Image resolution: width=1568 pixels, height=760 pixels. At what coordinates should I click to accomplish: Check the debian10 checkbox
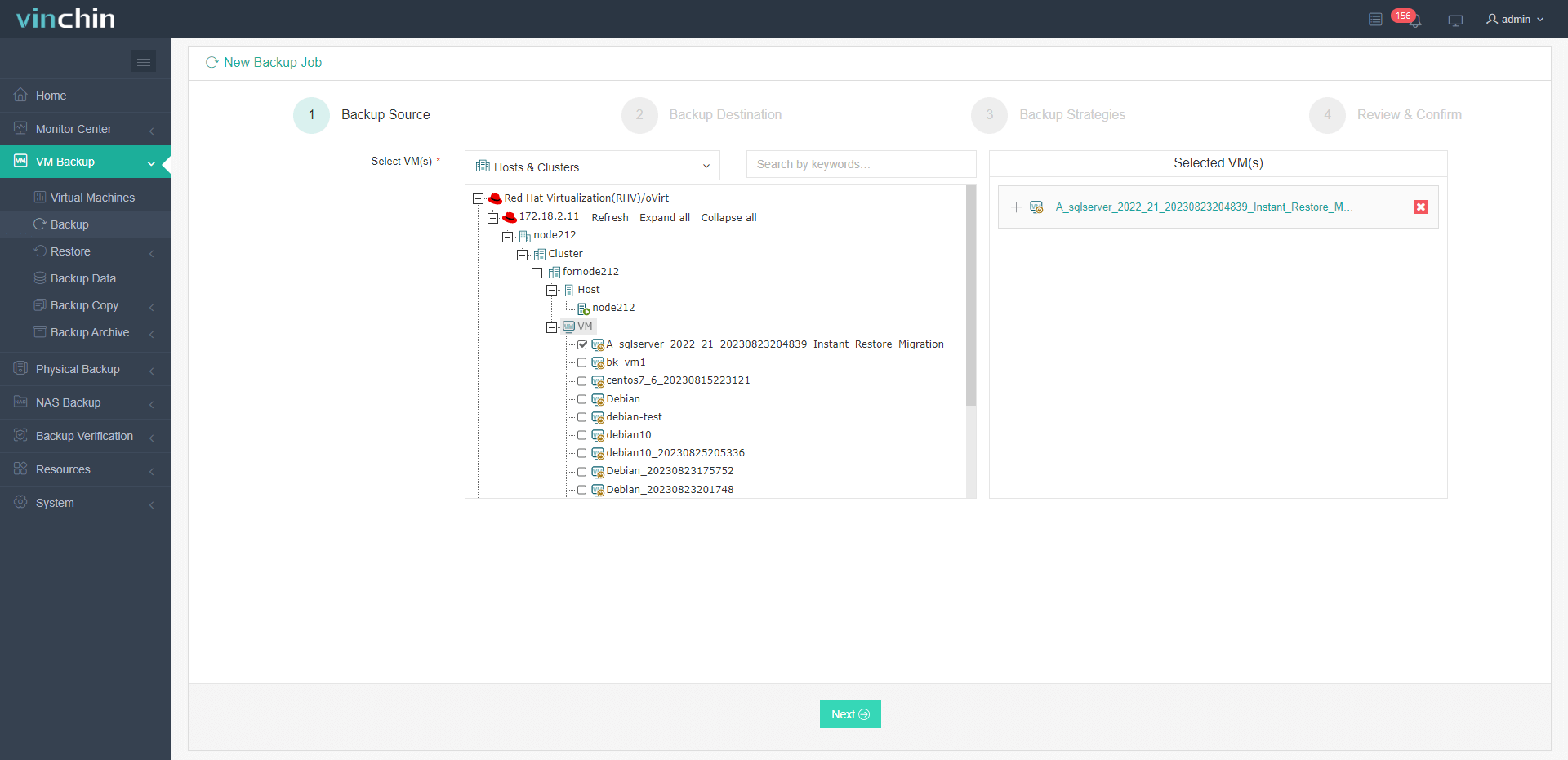pos(582,435)
